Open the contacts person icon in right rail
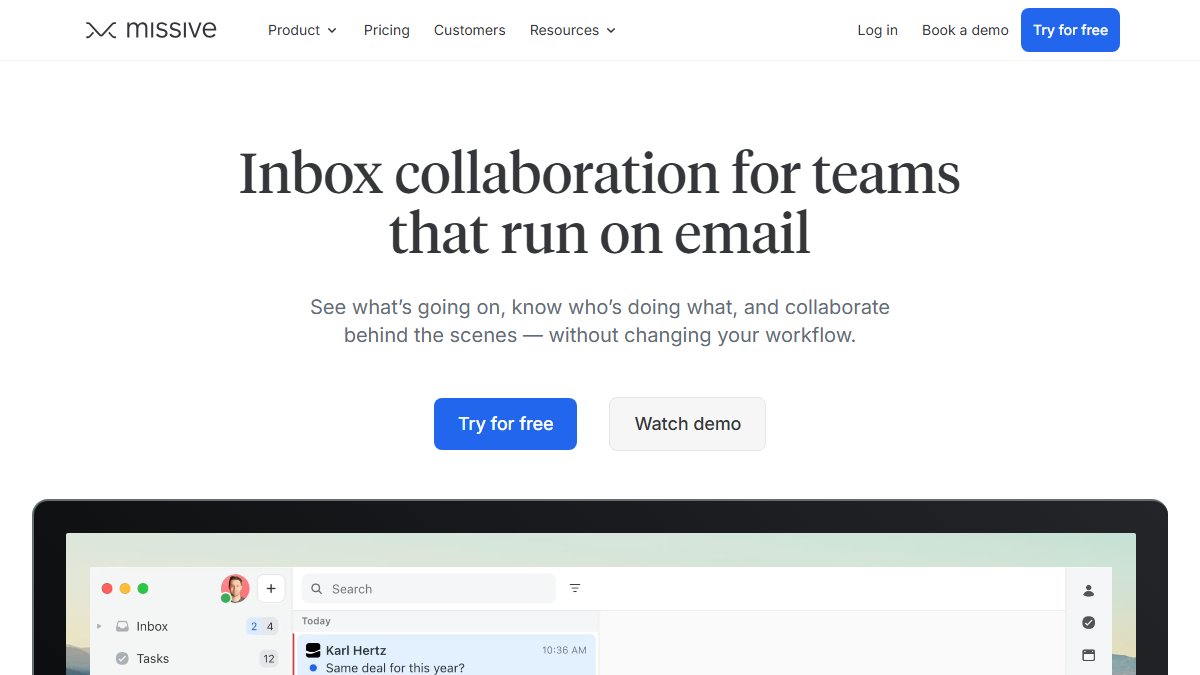Screen dimensions: 1200x675 coord(1088,591)
